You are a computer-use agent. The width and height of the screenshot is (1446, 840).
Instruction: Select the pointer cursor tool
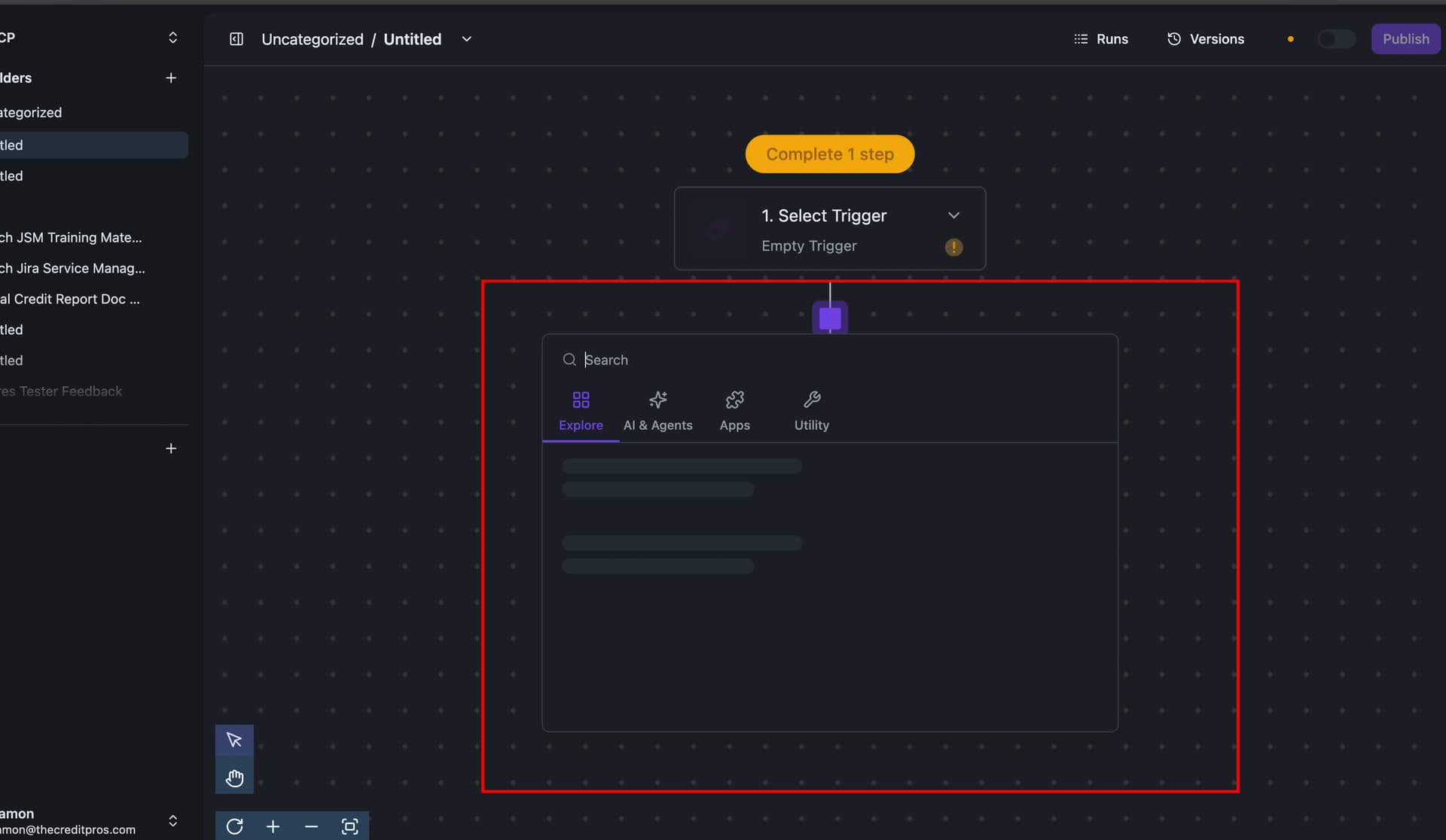pyautogui.click(x=234, y=740)
